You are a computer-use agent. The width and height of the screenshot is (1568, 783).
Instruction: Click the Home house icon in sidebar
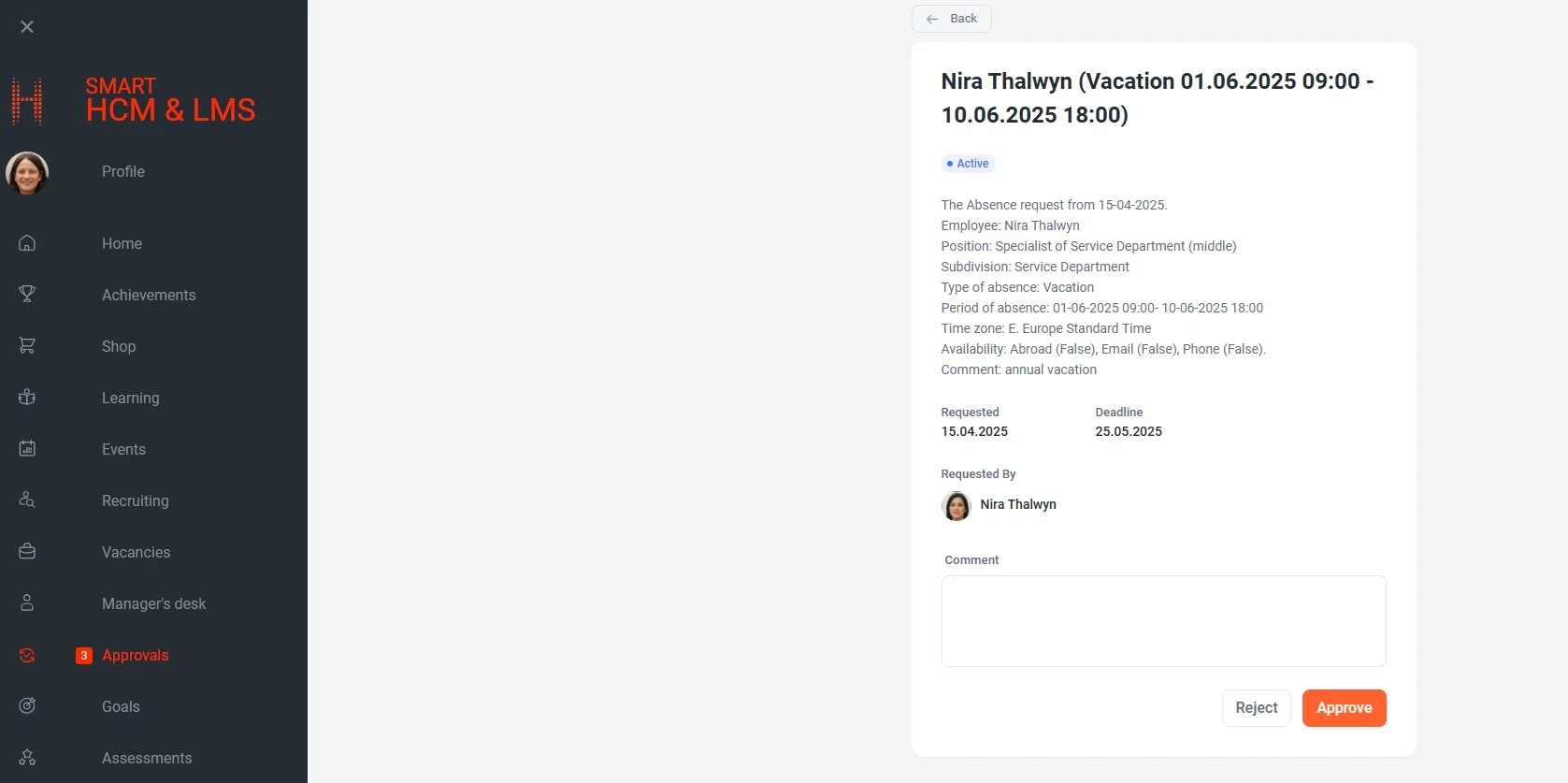[x=27, y=243]
